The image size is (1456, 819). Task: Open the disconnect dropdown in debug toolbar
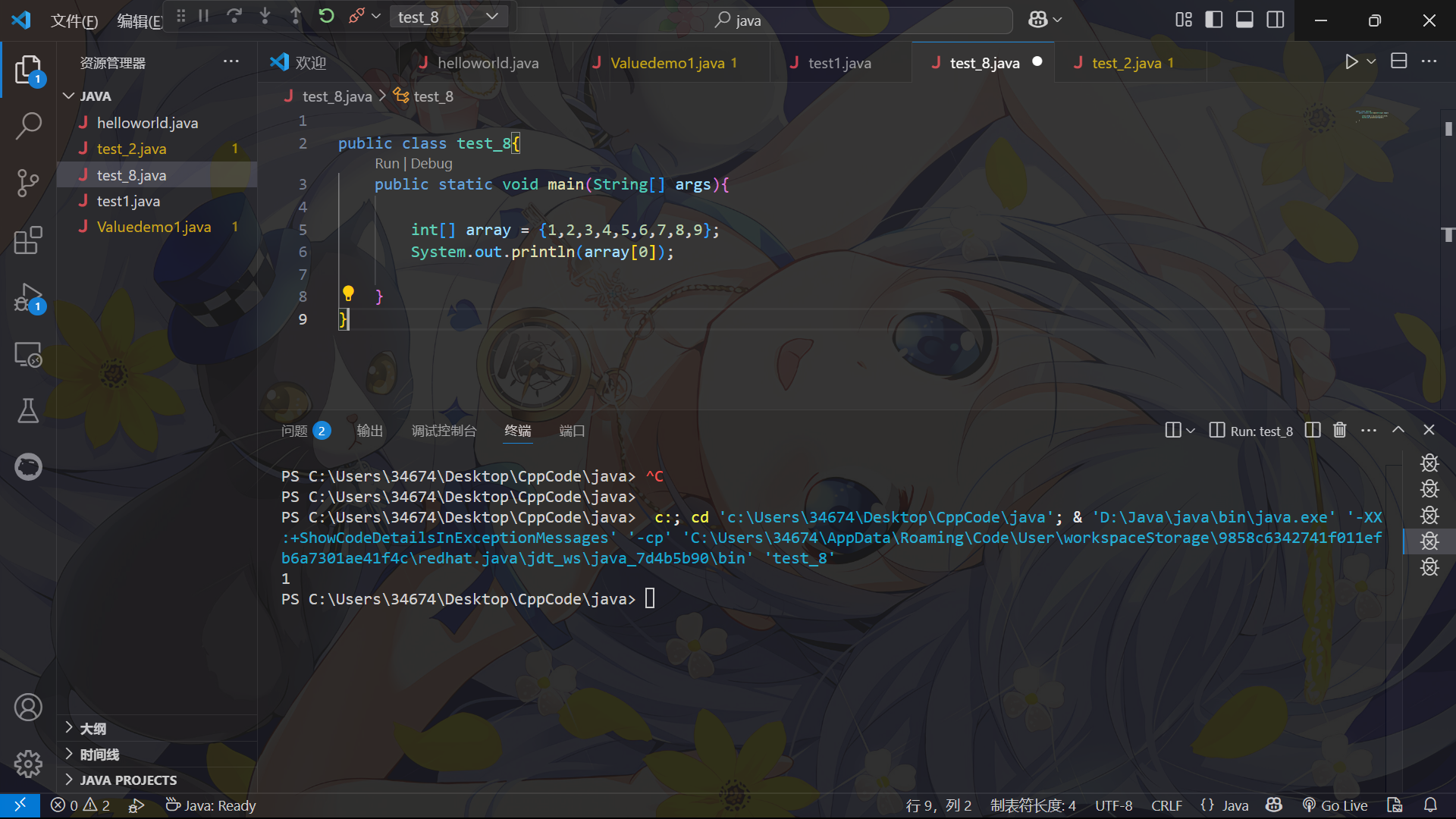[x=375, y=16]
